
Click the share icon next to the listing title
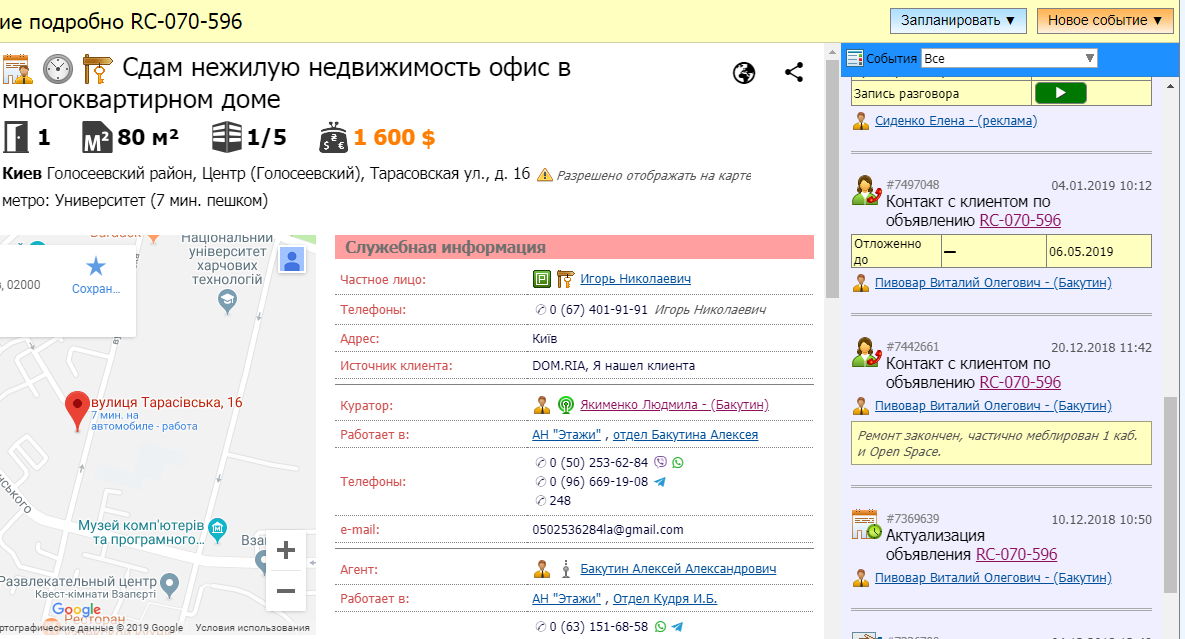794,72
